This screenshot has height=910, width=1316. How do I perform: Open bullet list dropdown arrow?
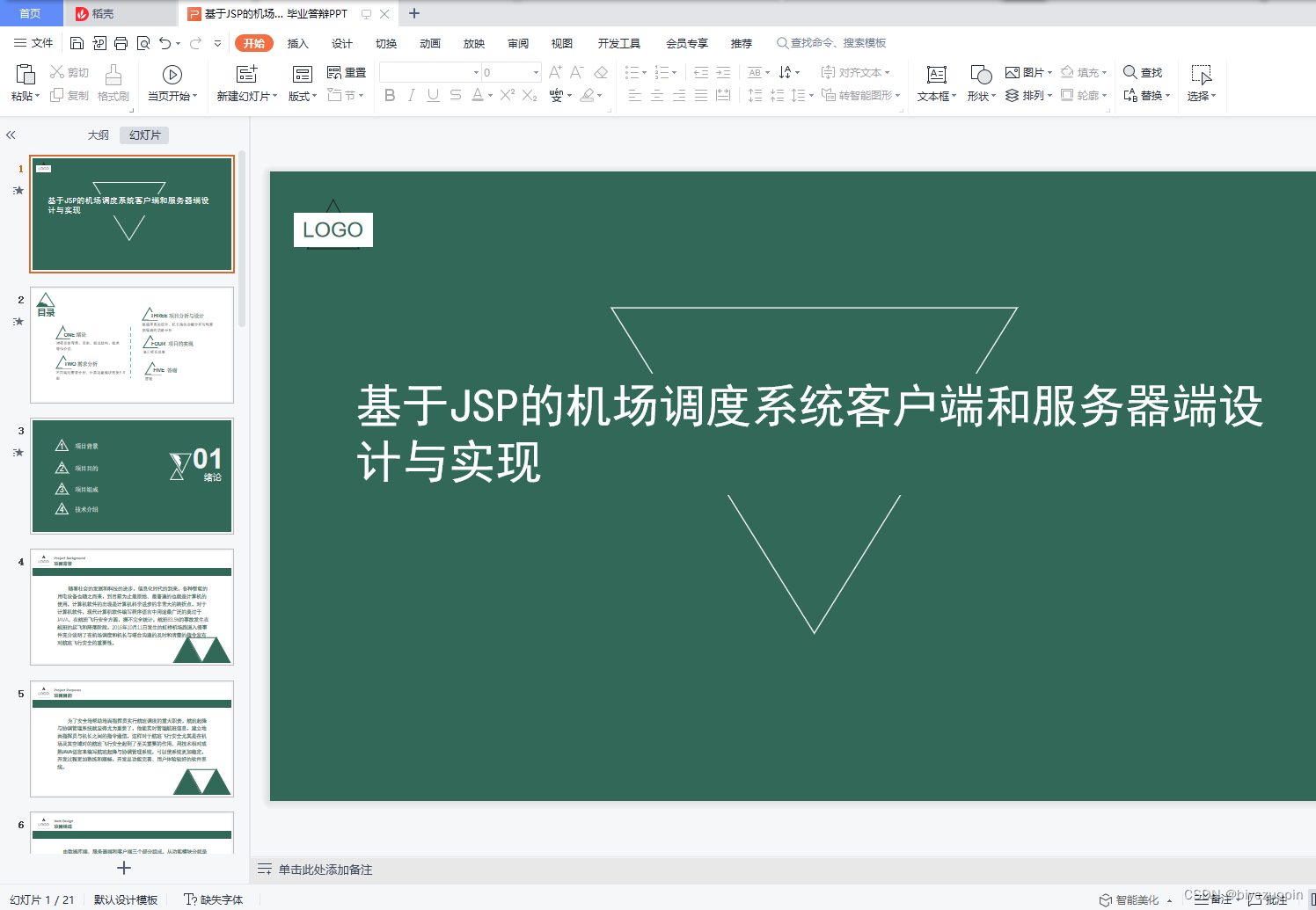point(644,73)
